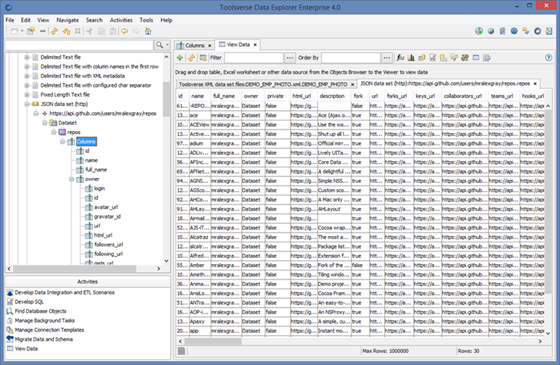
Task: Click the server book icon at top right
Action: tap(502, 31)
